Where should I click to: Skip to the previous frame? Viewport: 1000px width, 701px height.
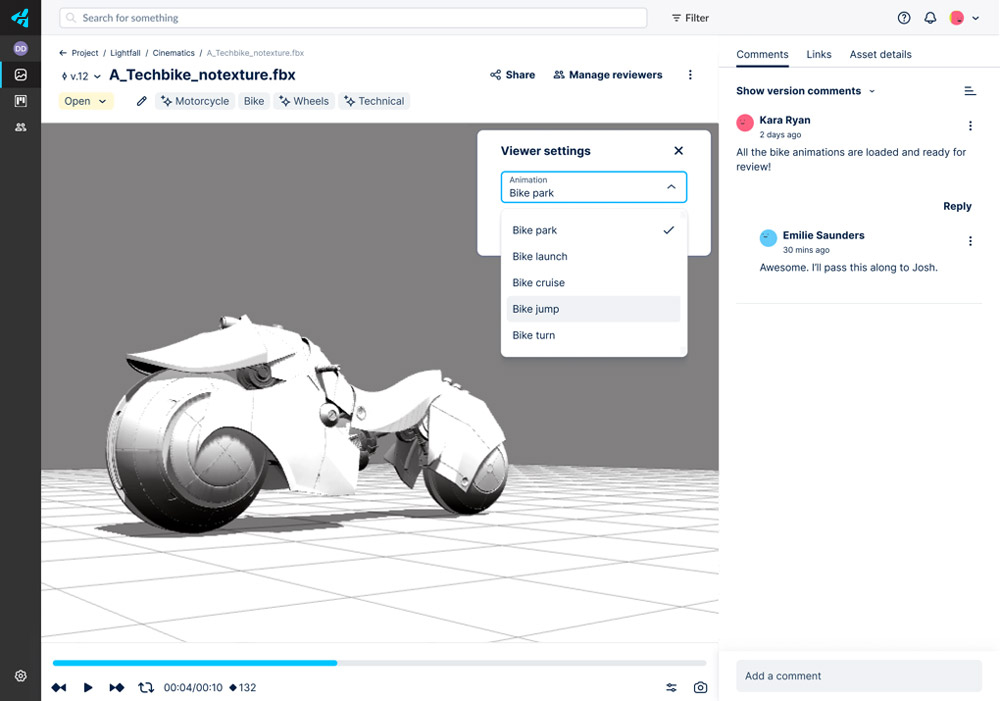click(58, 687)
